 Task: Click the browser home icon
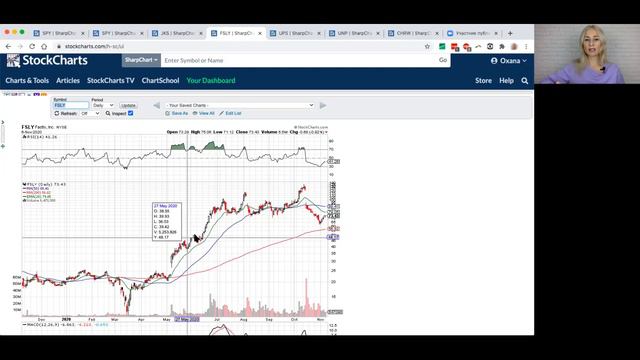[x=44, y=47]
